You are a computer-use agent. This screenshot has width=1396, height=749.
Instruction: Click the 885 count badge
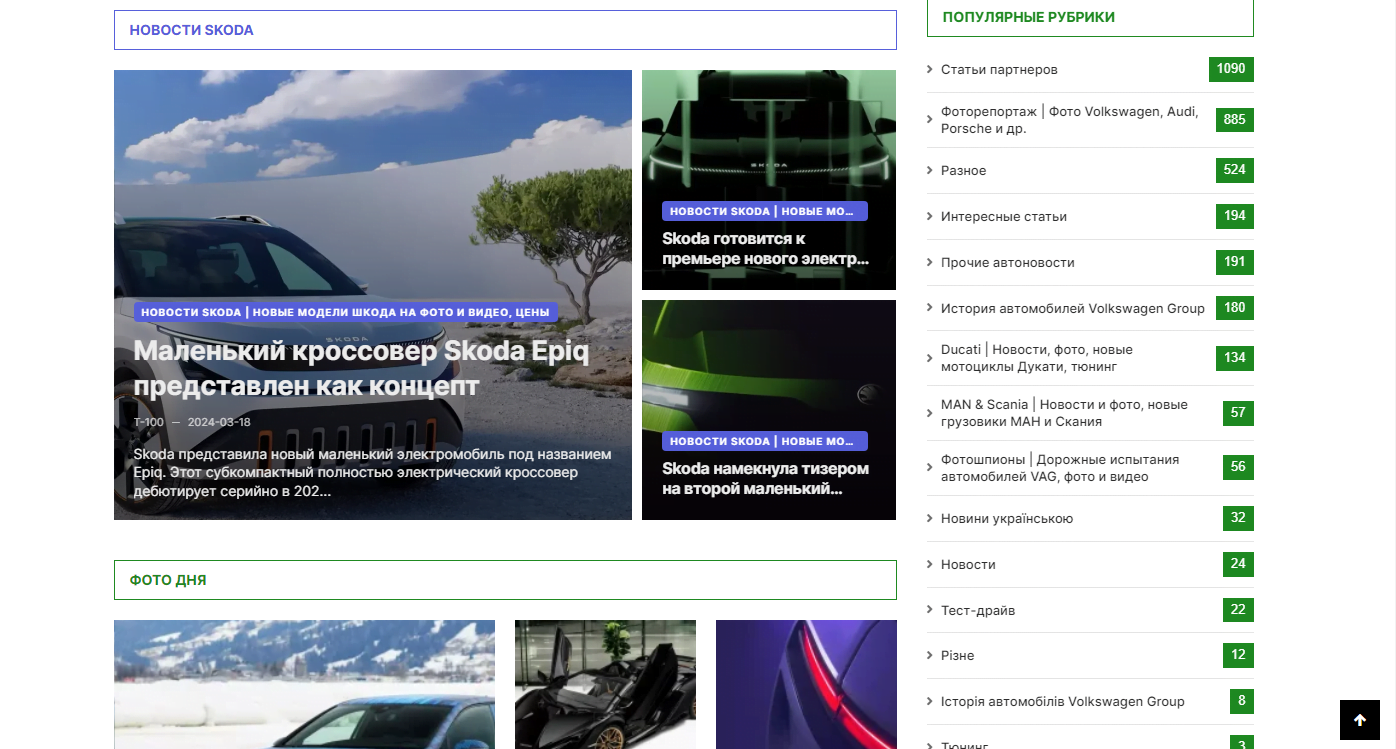[1235, 120]
